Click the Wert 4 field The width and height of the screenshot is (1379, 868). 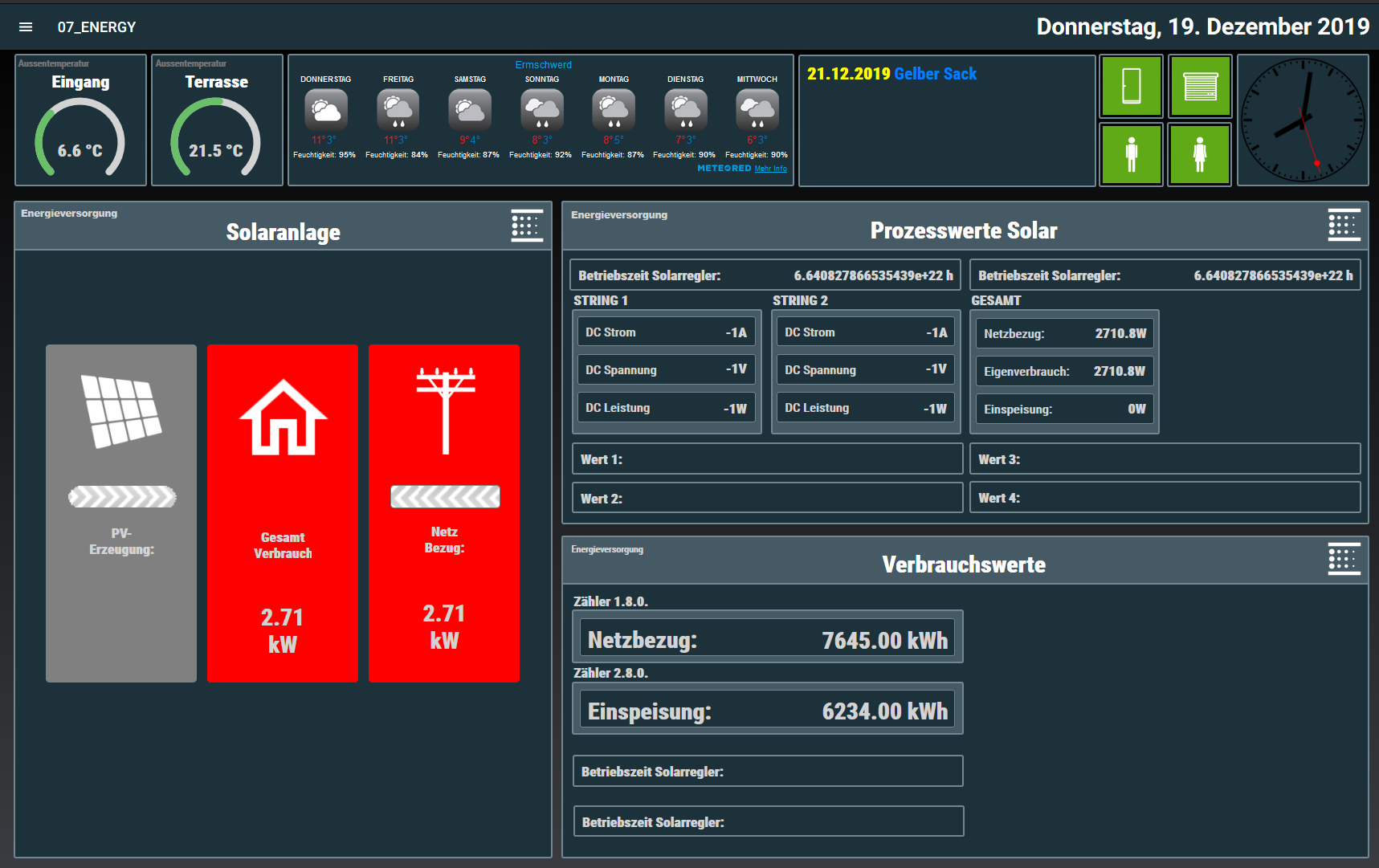(1165, 497)
